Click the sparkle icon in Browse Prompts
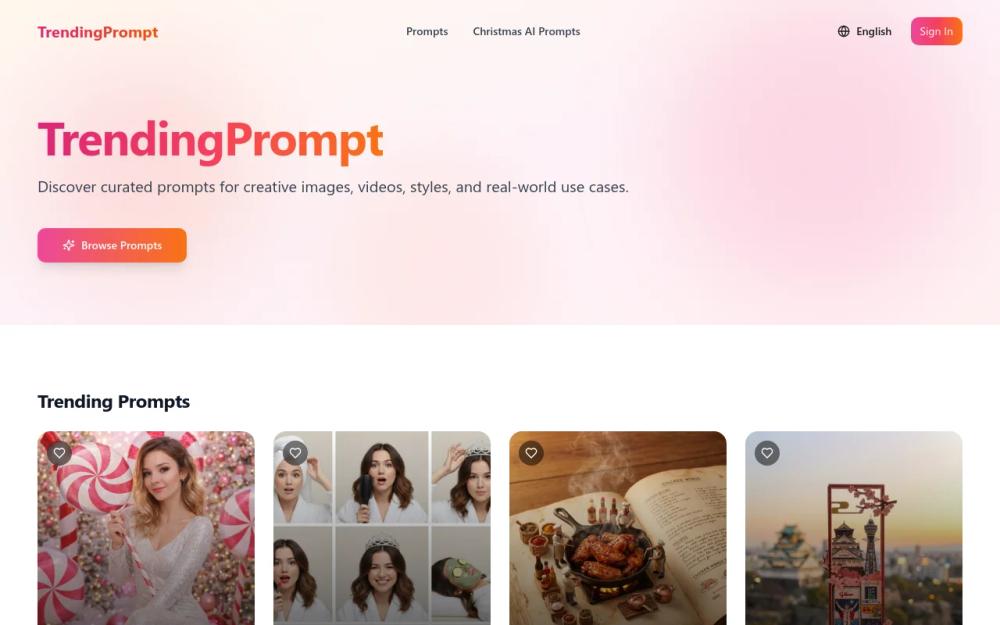 pyautogui.click(x=68, y=246)
